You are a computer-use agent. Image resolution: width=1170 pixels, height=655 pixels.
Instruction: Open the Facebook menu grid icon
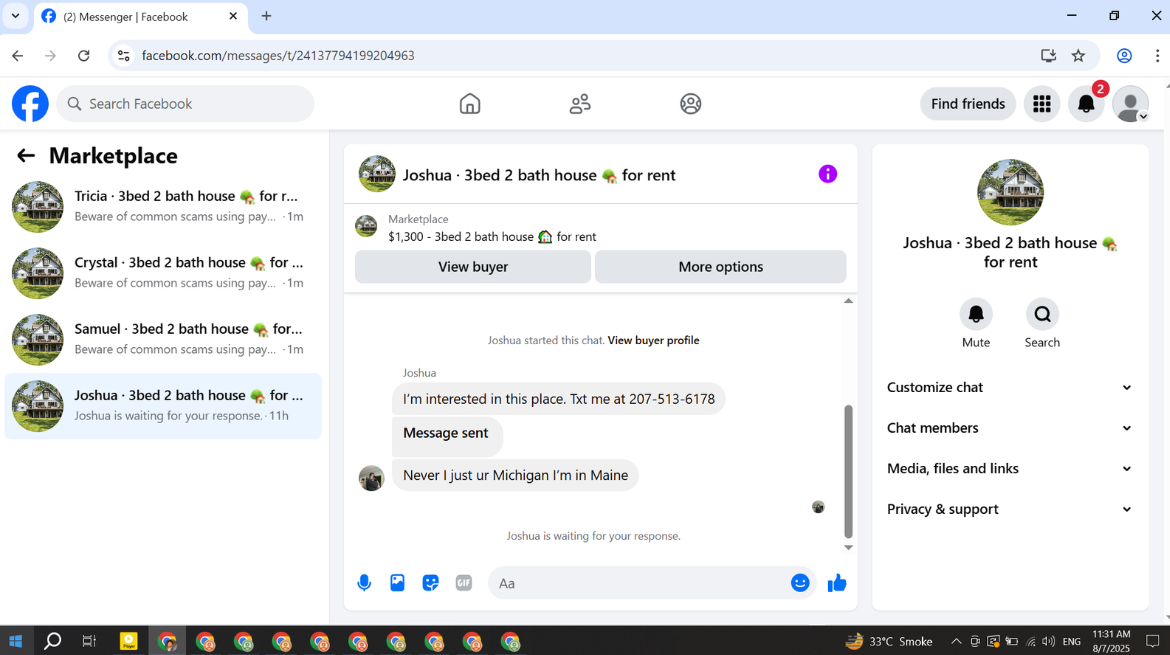[x=1042, y=104]
